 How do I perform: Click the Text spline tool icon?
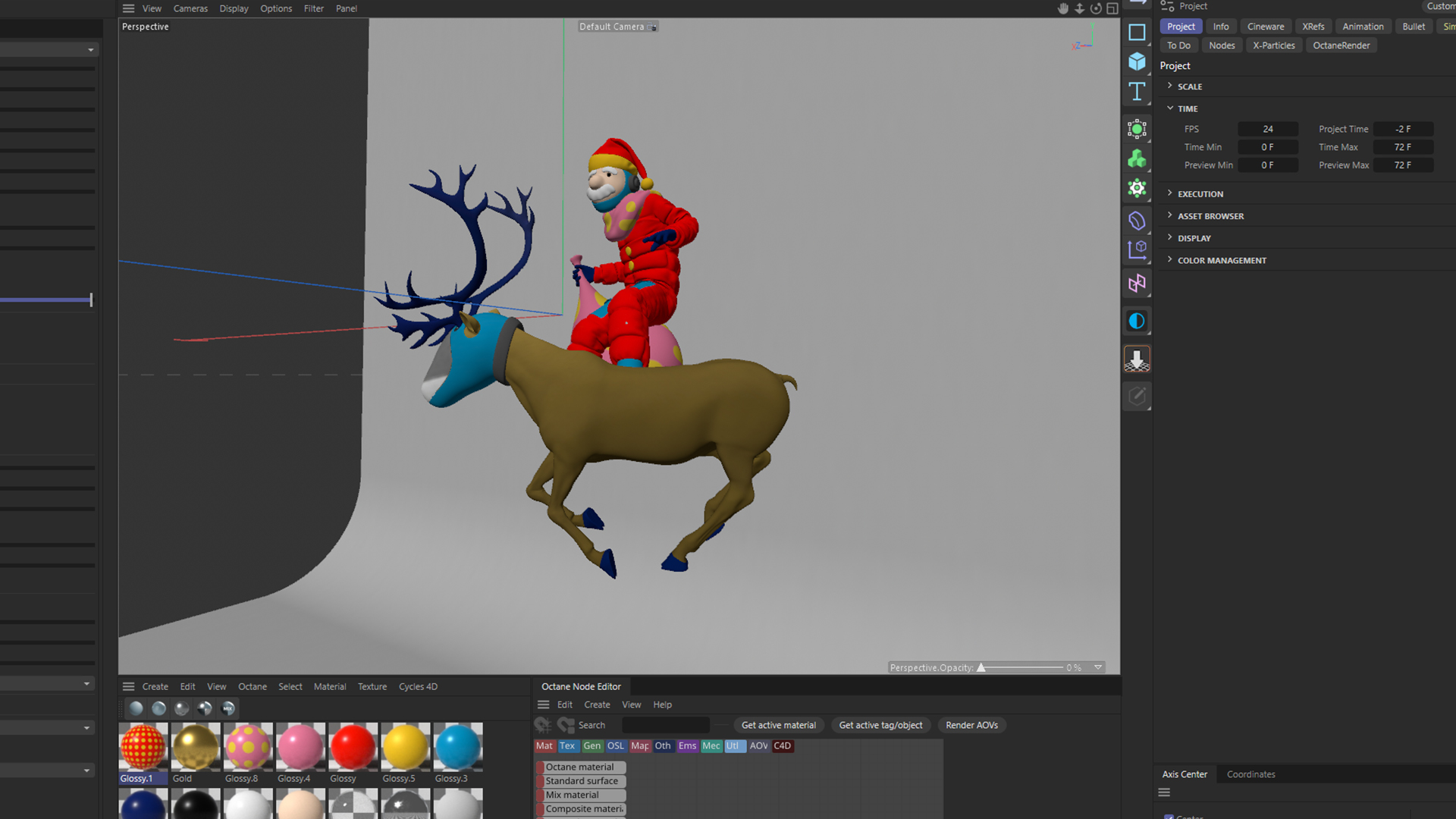(x=1136, y=92)
